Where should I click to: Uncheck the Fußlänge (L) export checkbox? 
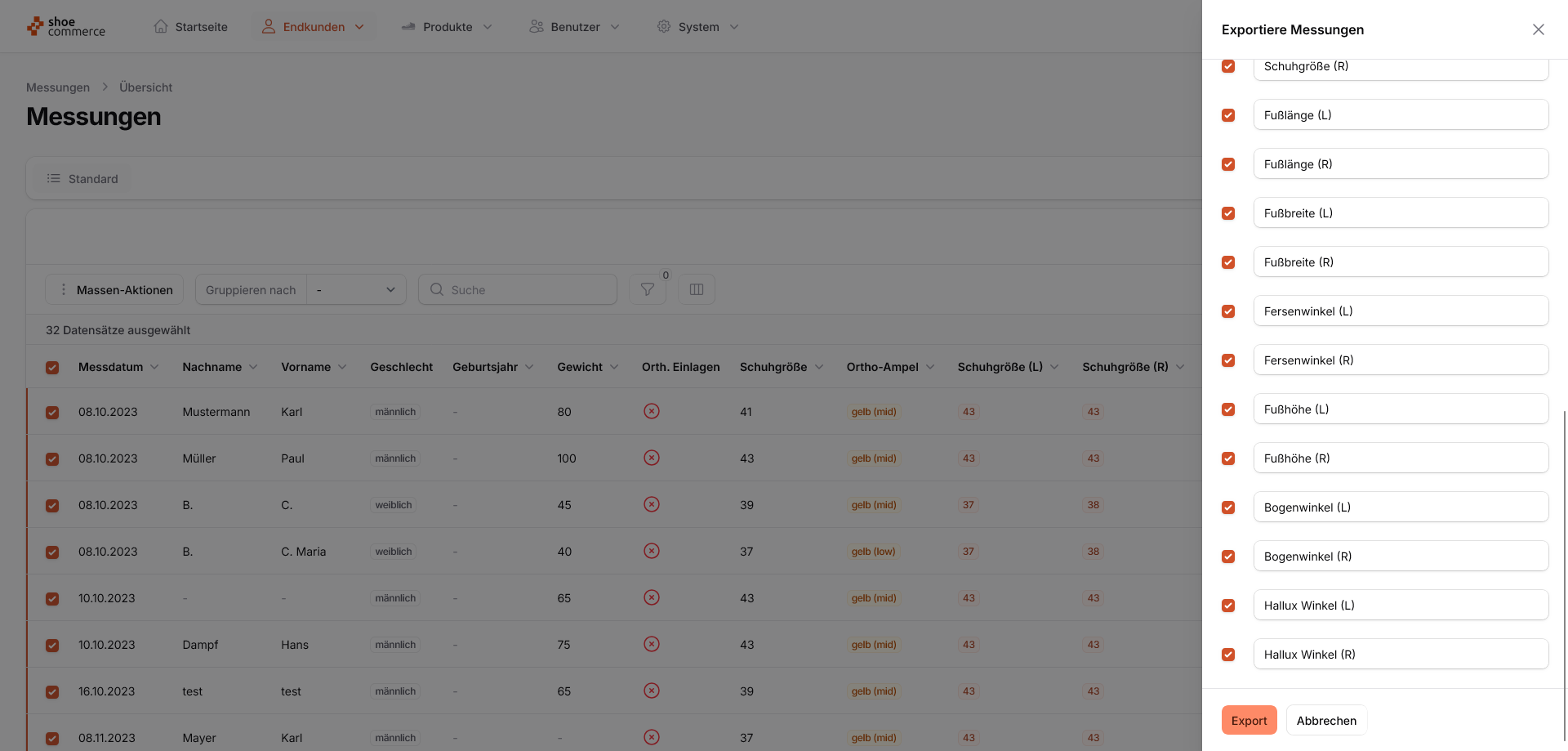click(x=1228, y=115)
